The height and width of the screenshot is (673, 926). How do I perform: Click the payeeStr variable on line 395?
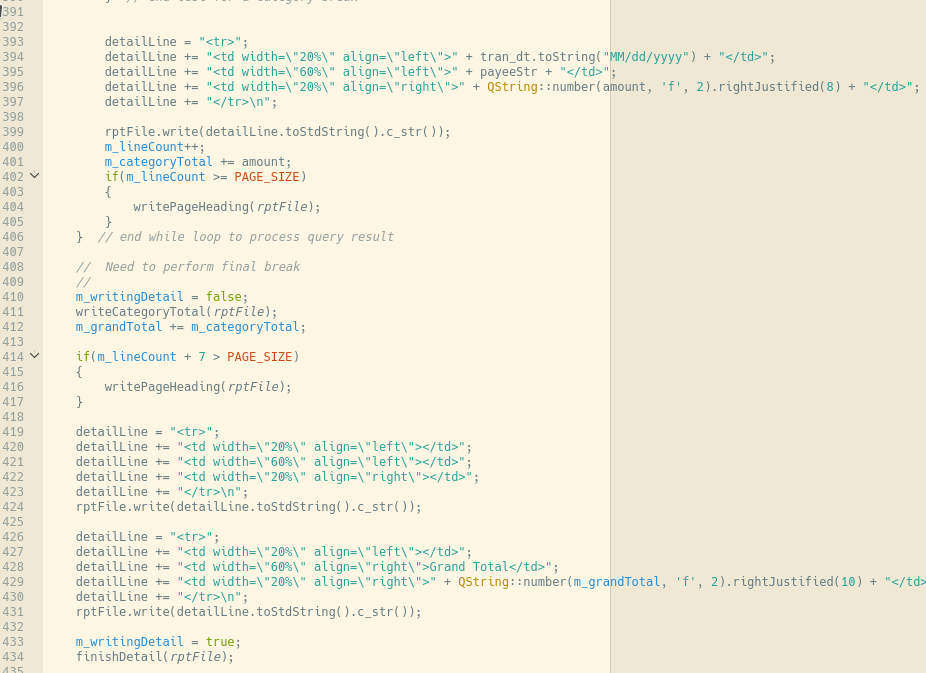508,72
